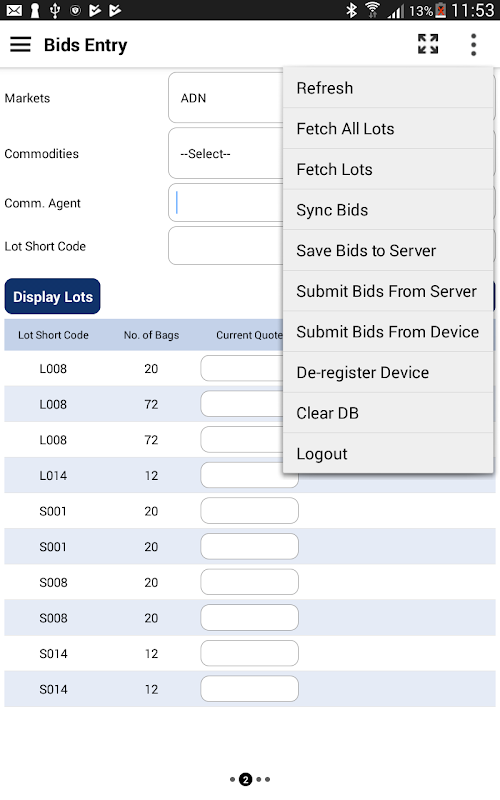The height and width of the screenshot is (800, 500).
Task: Focus the Comm. Agent input field
Action: pos(226,203)
